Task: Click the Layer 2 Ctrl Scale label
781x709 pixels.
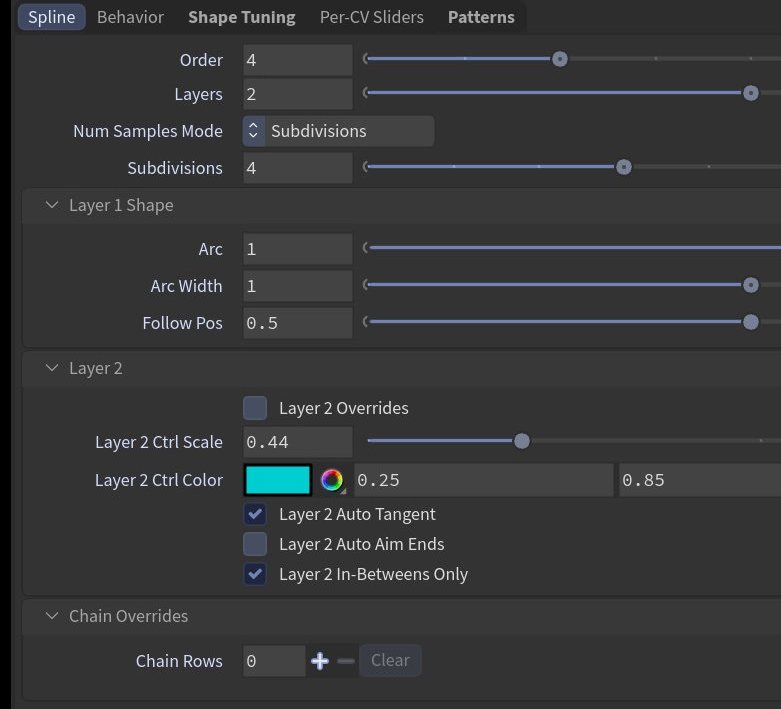Action: pos(159,442)
